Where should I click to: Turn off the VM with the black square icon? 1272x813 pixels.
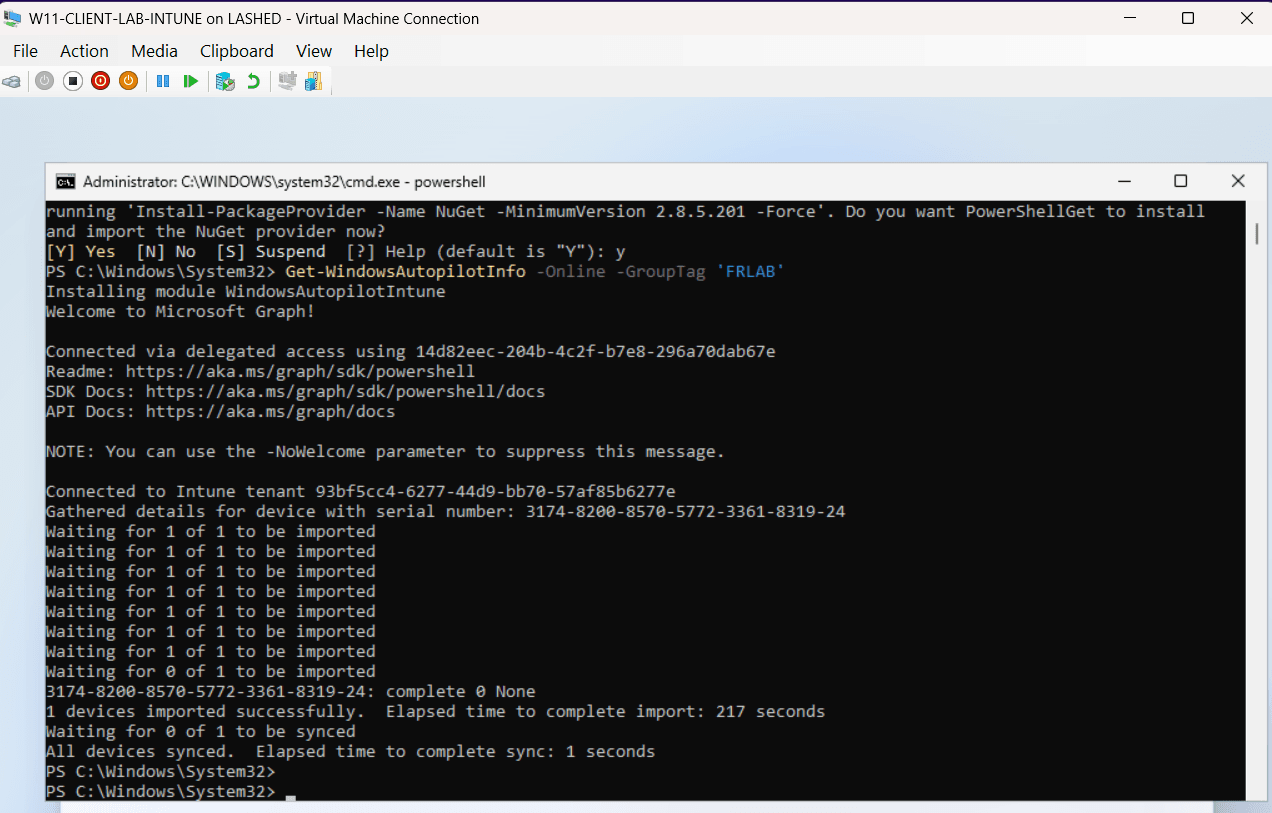click(72, 82)
